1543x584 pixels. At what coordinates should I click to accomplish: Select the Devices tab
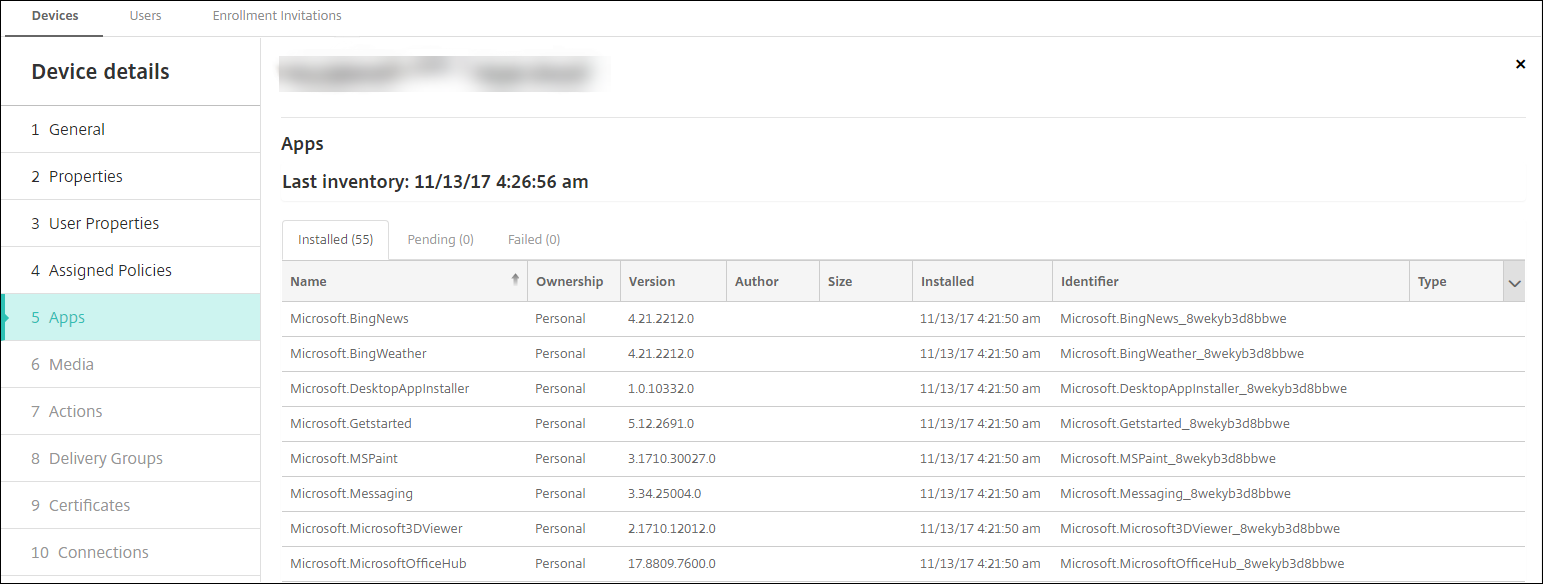point(55,16)
